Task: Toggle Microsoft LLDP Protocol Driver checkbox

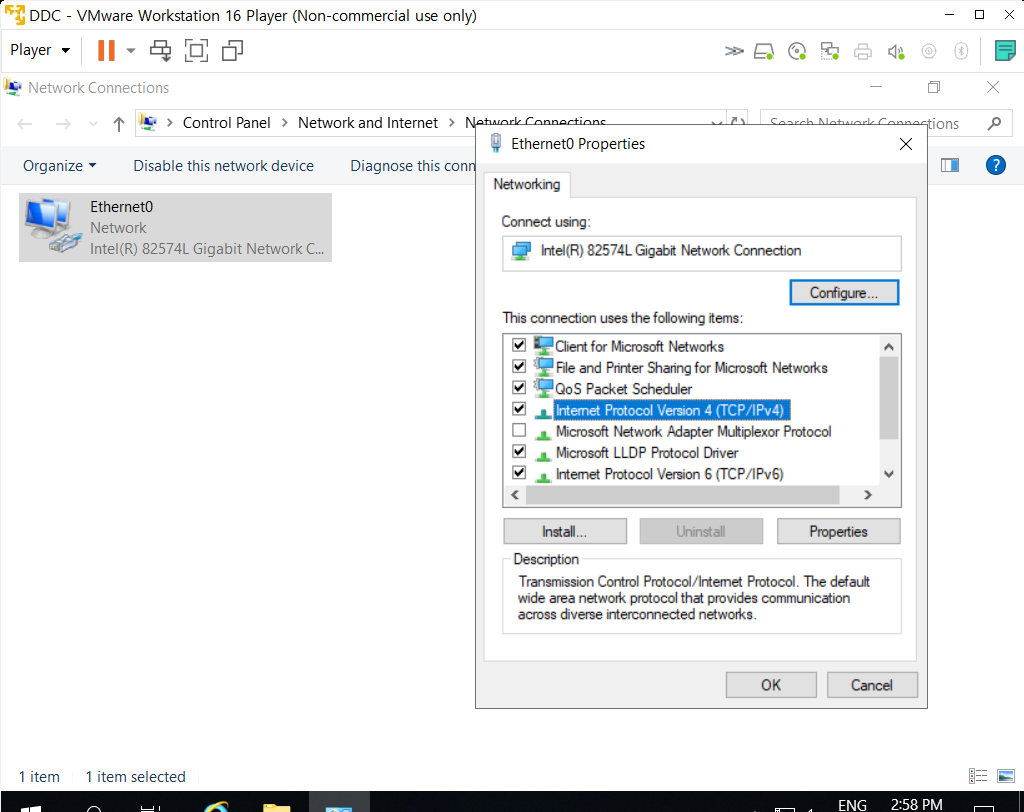Action: pyautogui.click(x=519, y=451)
